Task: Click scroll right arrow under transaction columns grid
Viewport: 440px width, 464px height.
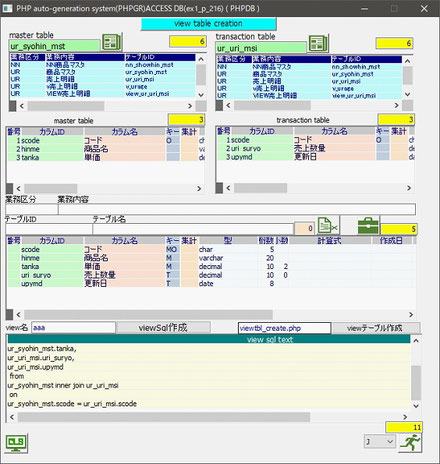Action: (x=409, y=188)
